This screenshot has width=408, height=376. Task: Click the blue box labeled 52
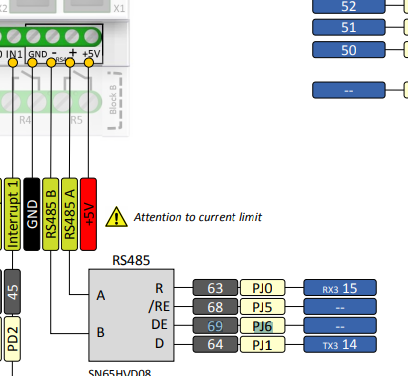coord(349,6)
